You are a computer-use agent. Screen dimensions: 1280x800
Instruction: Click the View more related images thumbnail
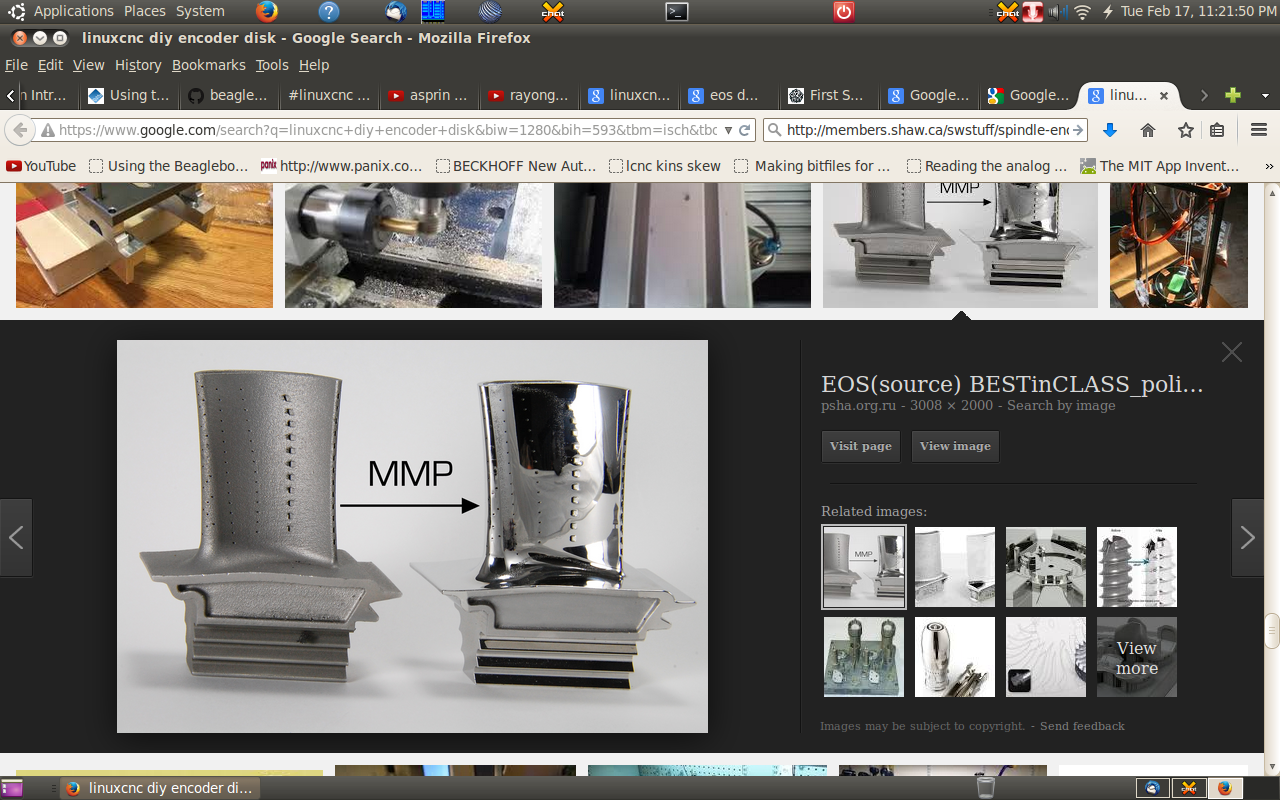tap(1137, 657)
